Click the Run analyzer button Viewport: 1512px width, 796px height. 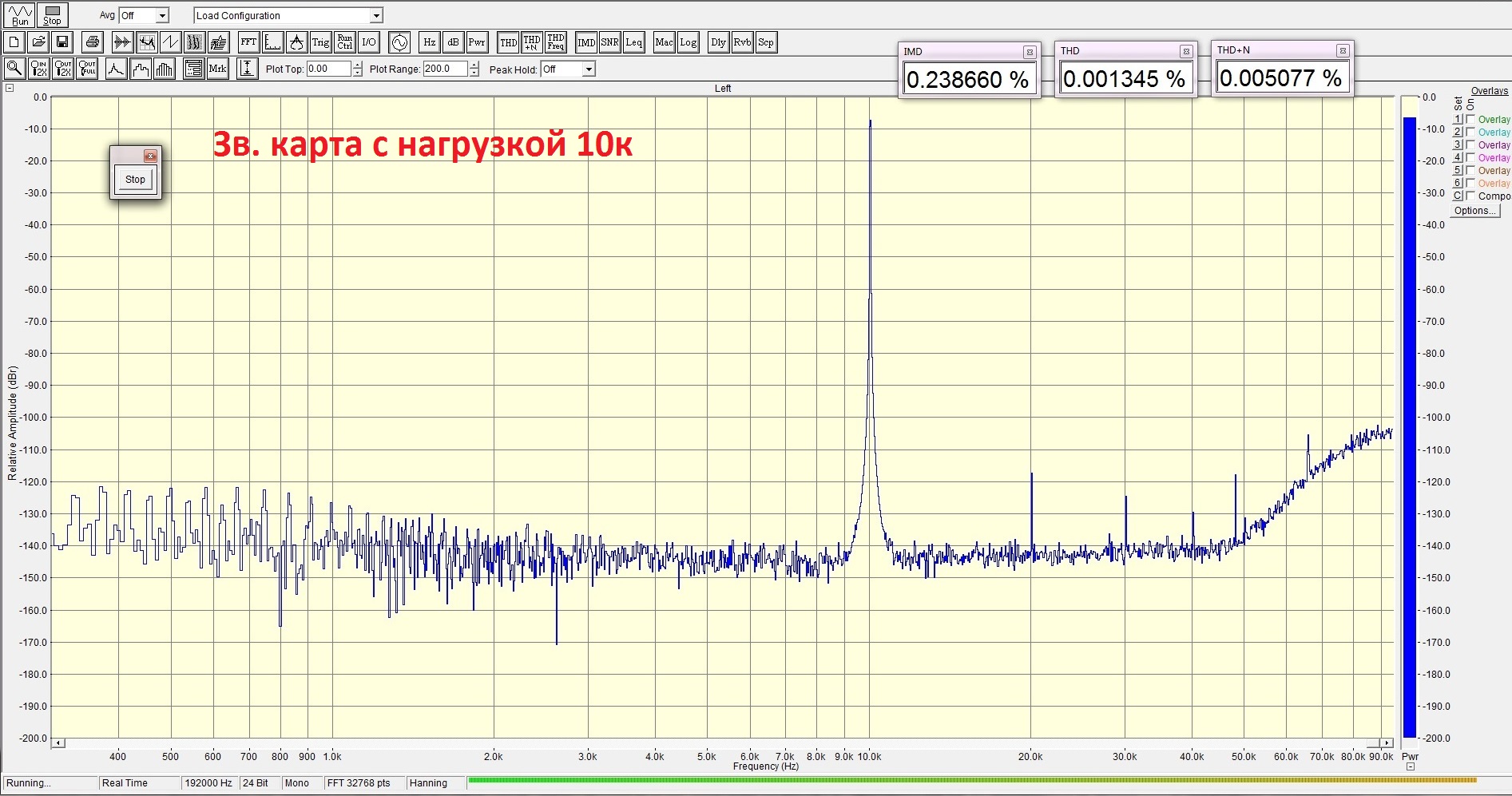tap(20, 14)
